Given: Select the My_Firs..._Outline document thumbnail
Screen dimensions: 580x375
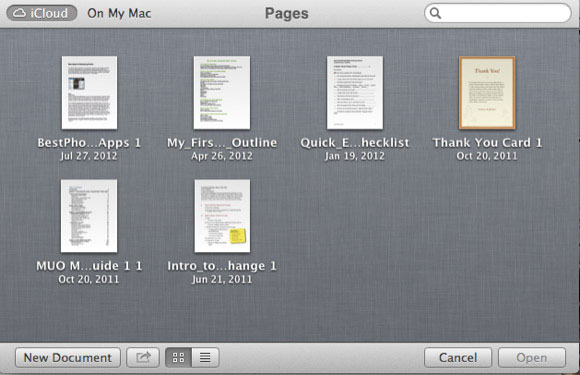Looking at the screenshot, I should [x=222, y=92].
